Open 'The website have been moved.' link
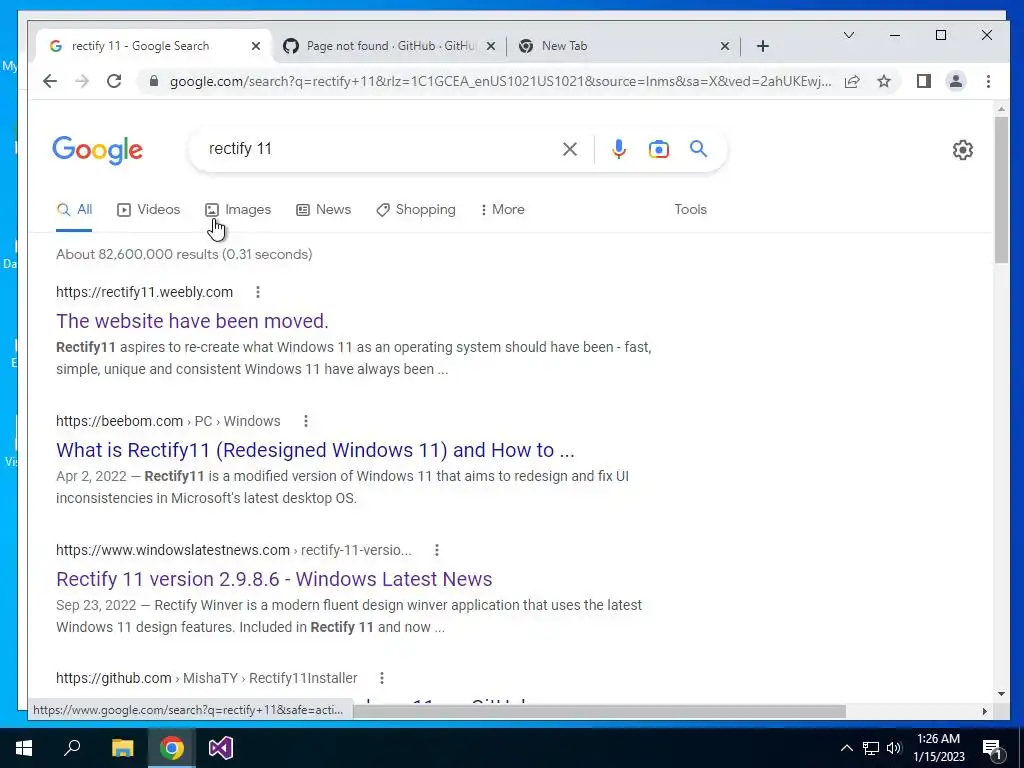This screenshot has height=768, width=1024. tap(192, 321)
